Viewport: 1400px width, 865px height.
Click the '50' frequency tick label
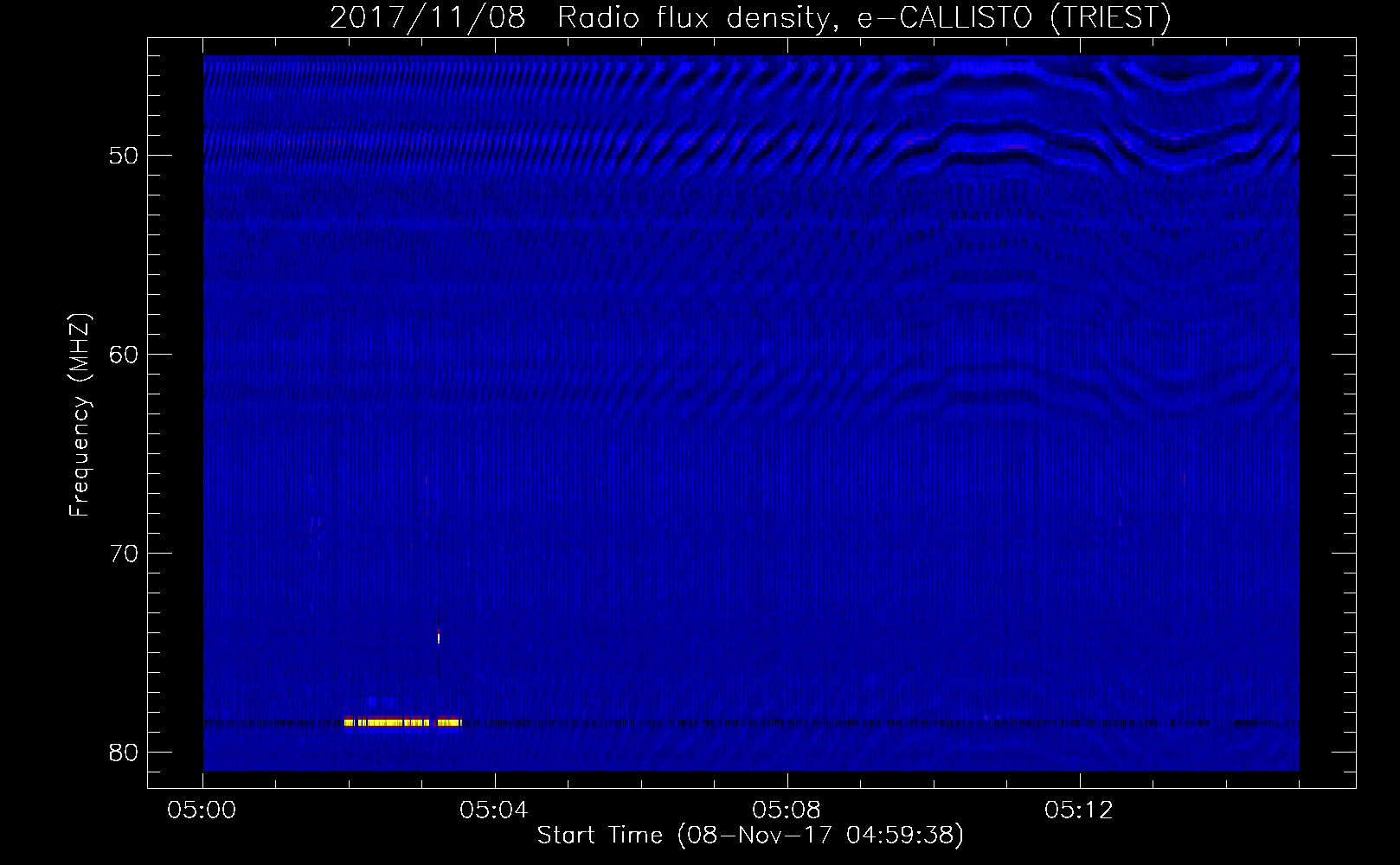click(124, 156)
